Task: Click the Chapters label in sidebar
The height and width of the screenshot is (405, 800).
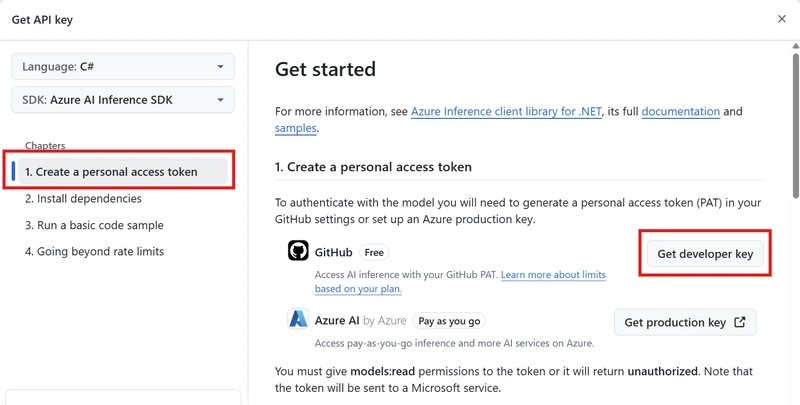Action: pos(45,145)
